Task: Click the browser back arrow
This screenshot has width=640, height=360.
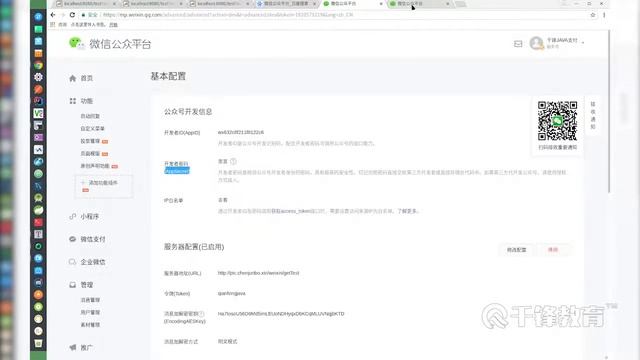Action: (x=53, y=15)
